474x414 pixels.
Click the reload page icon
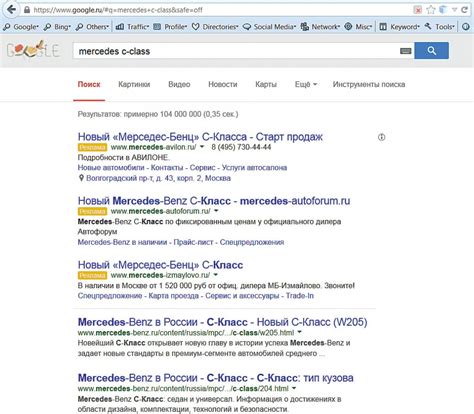pos(464,10)
